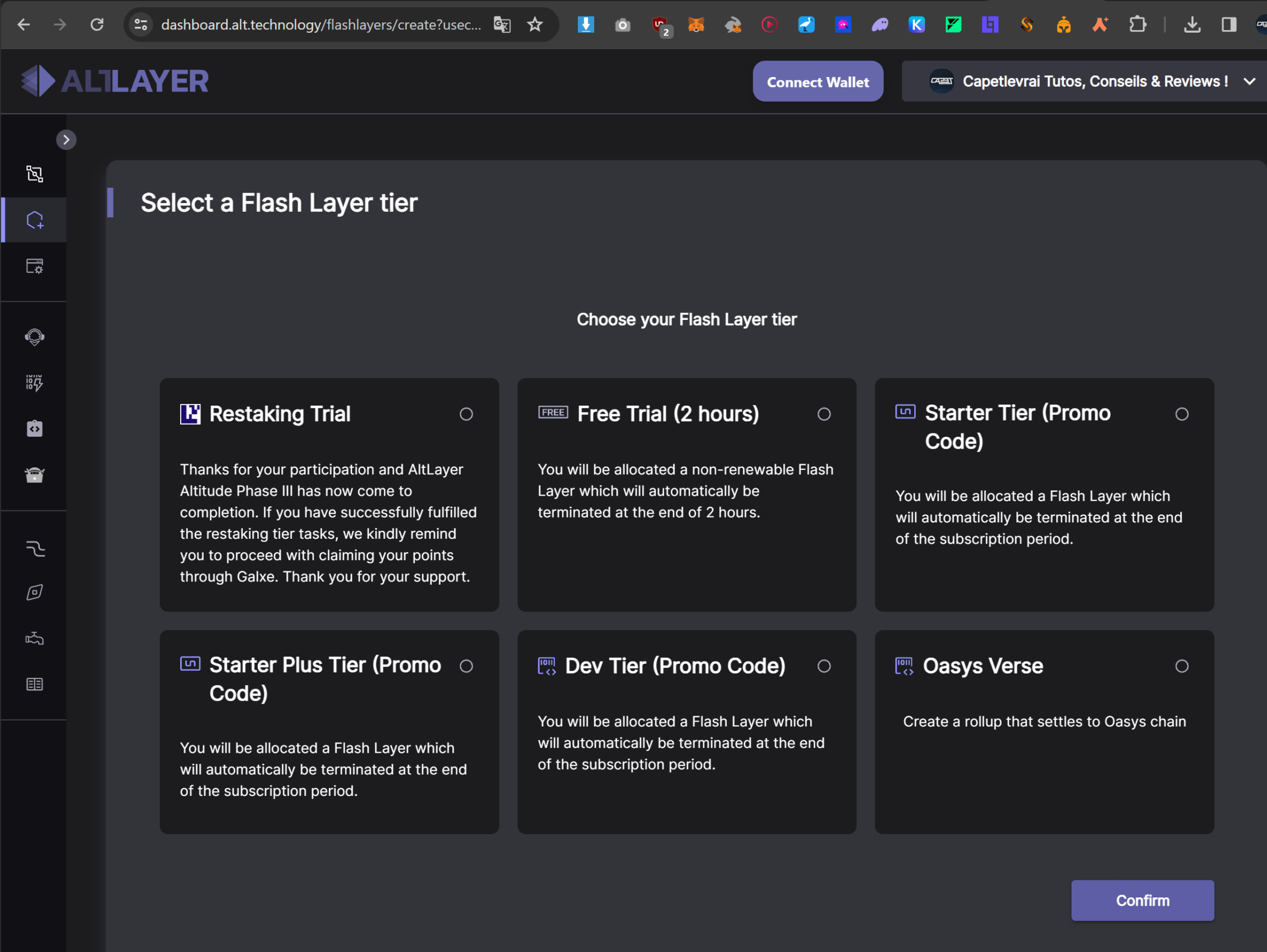
Task: Open the faucet icon in sidebar
Action: pyautogui.click(x=34, y=638)
